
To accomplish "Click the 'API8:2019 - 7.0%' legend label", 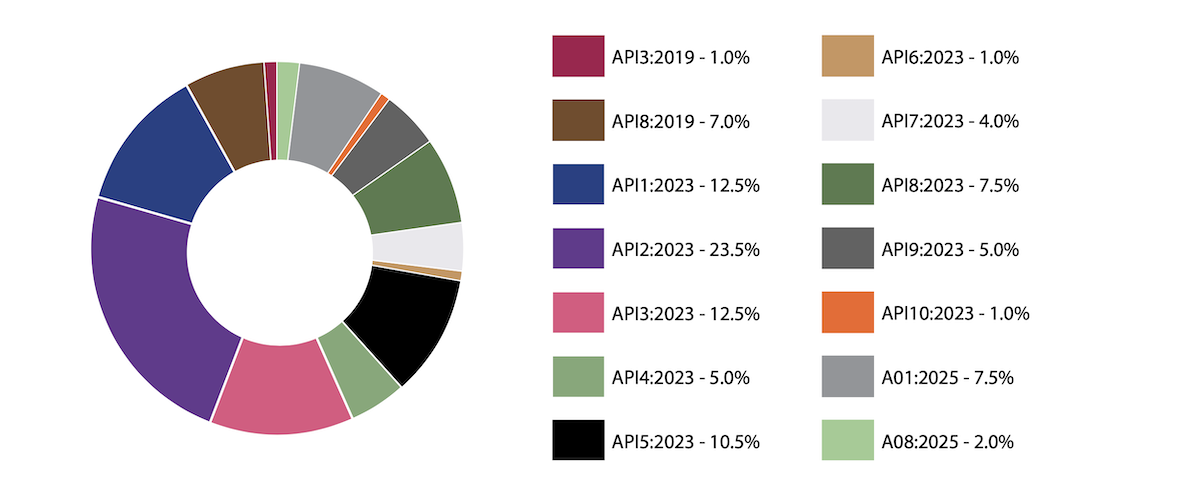I will point(680,121).
